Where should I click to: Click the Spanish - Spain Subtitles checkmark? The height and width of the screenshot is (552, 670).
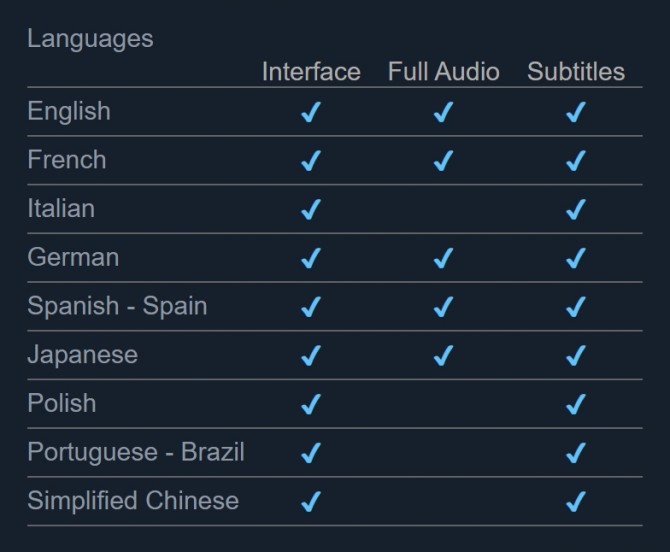pyautogui.click(x=575, y=307)
